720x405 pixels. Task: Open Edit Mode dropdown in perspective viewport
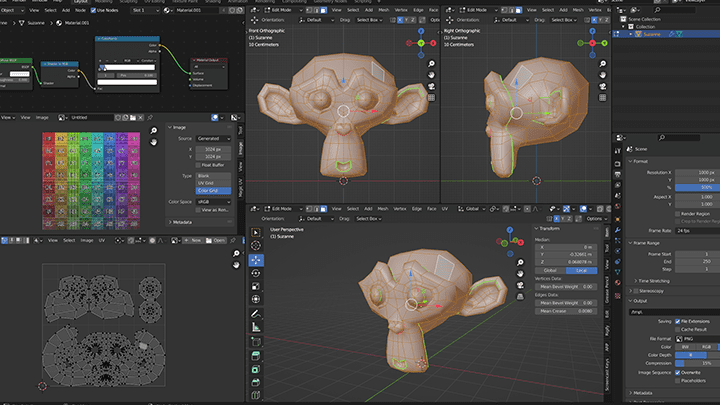tap(282, 209)
